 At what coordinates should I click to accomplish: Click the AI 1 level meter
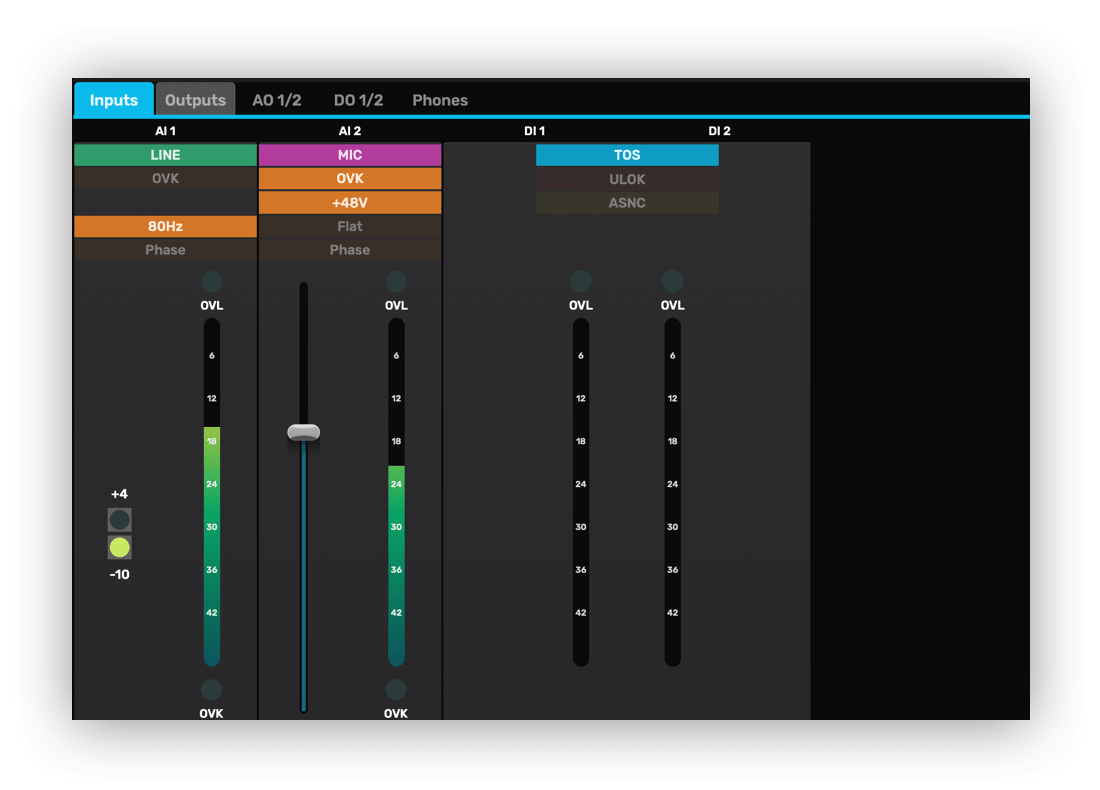[x=212, y=493]
